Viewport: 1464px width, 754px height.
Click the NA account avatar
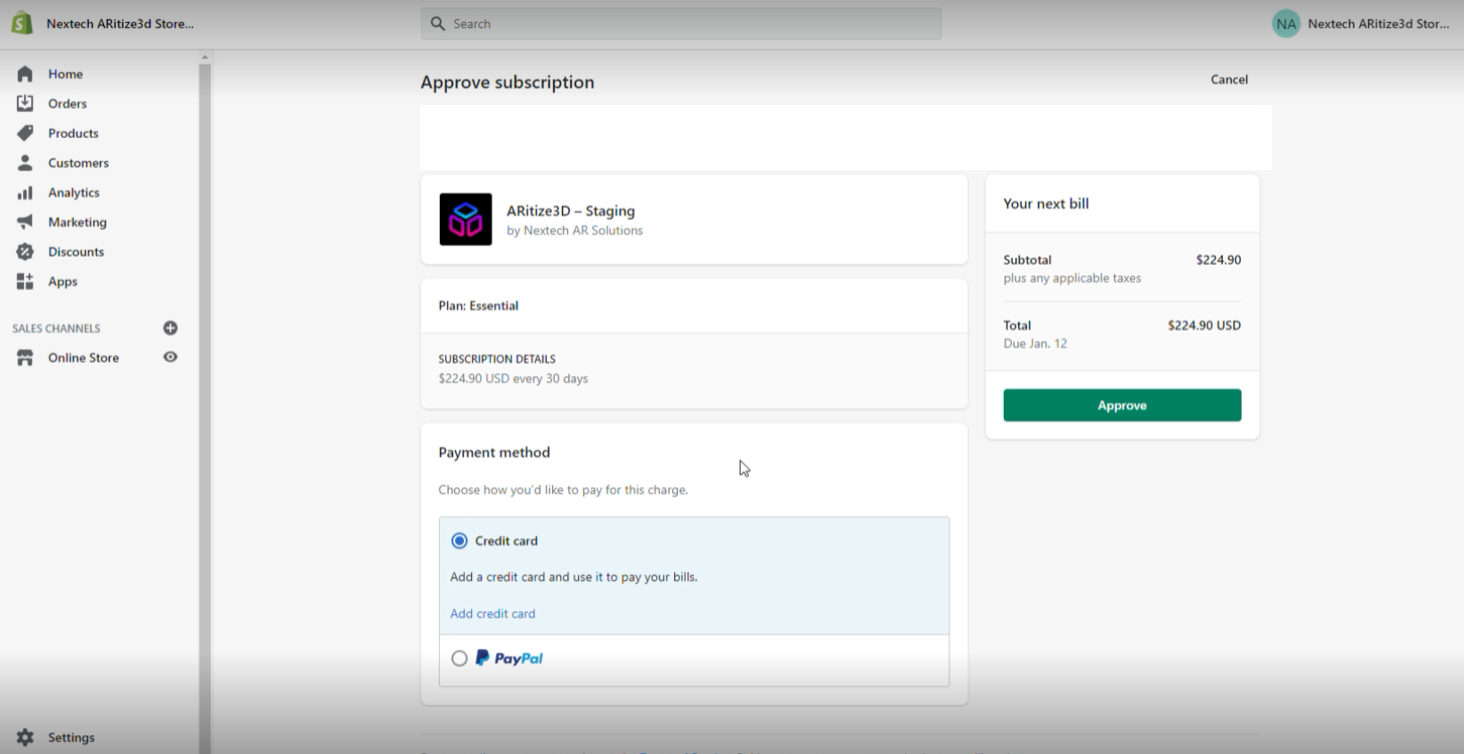[1286, 24]
